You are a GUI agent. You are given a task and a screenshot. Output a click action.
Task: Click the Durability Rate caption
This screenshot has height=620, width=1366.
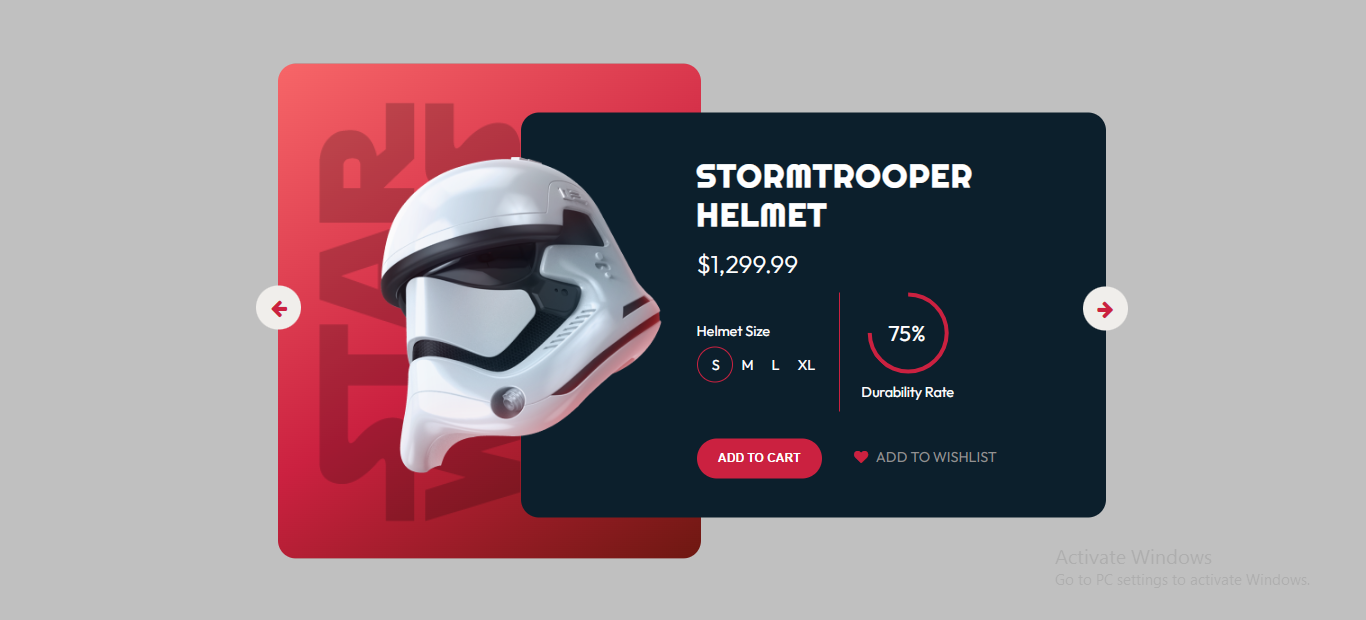click(907, 392)
